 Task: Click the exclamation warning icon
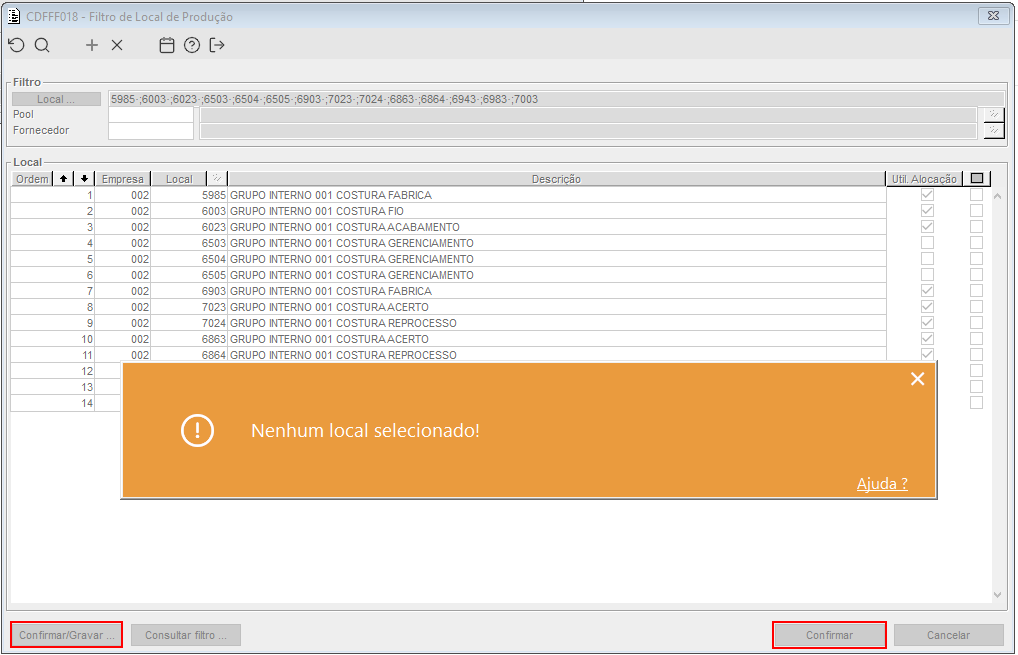pyautogui.click(x=197, y=430)
